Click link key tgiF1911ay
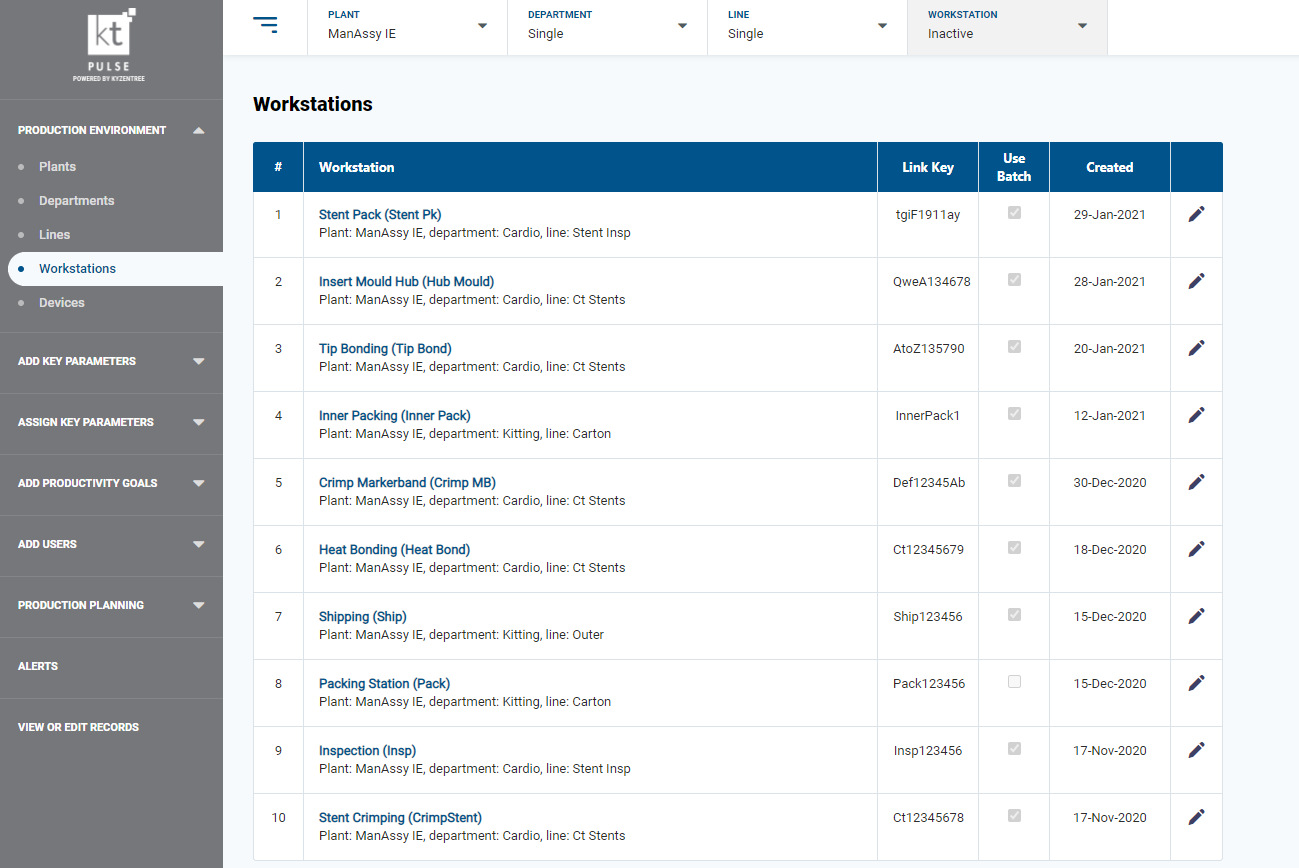 coord(928,215)
